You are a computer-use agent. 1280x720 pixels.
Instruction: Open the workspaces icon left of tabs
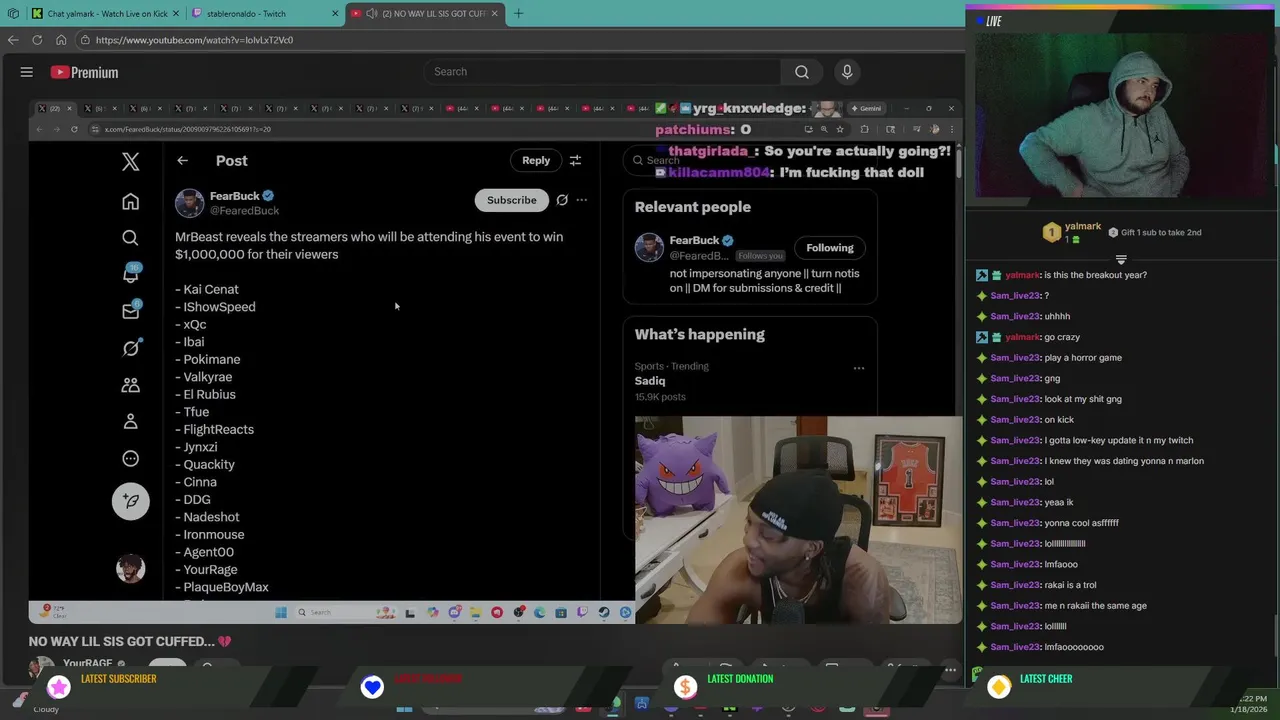pyautogui.click(x=13, y=14)
